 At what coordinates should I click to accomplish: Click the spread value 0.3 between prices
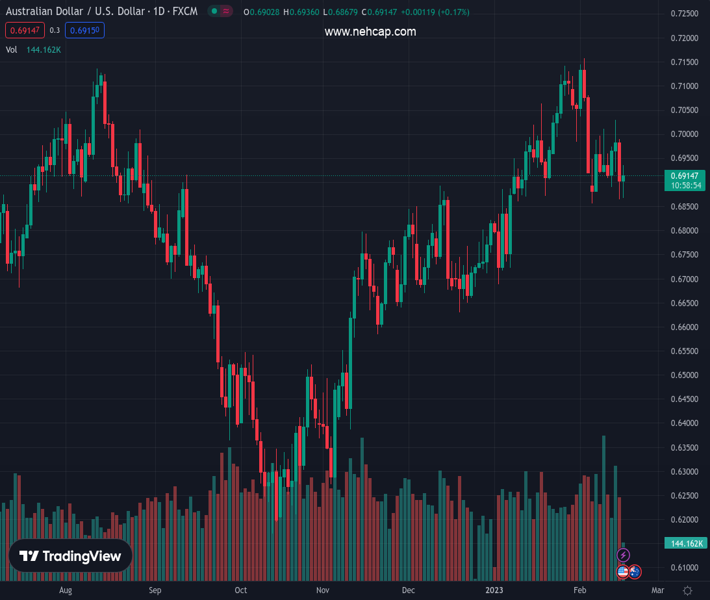[55, 30]
